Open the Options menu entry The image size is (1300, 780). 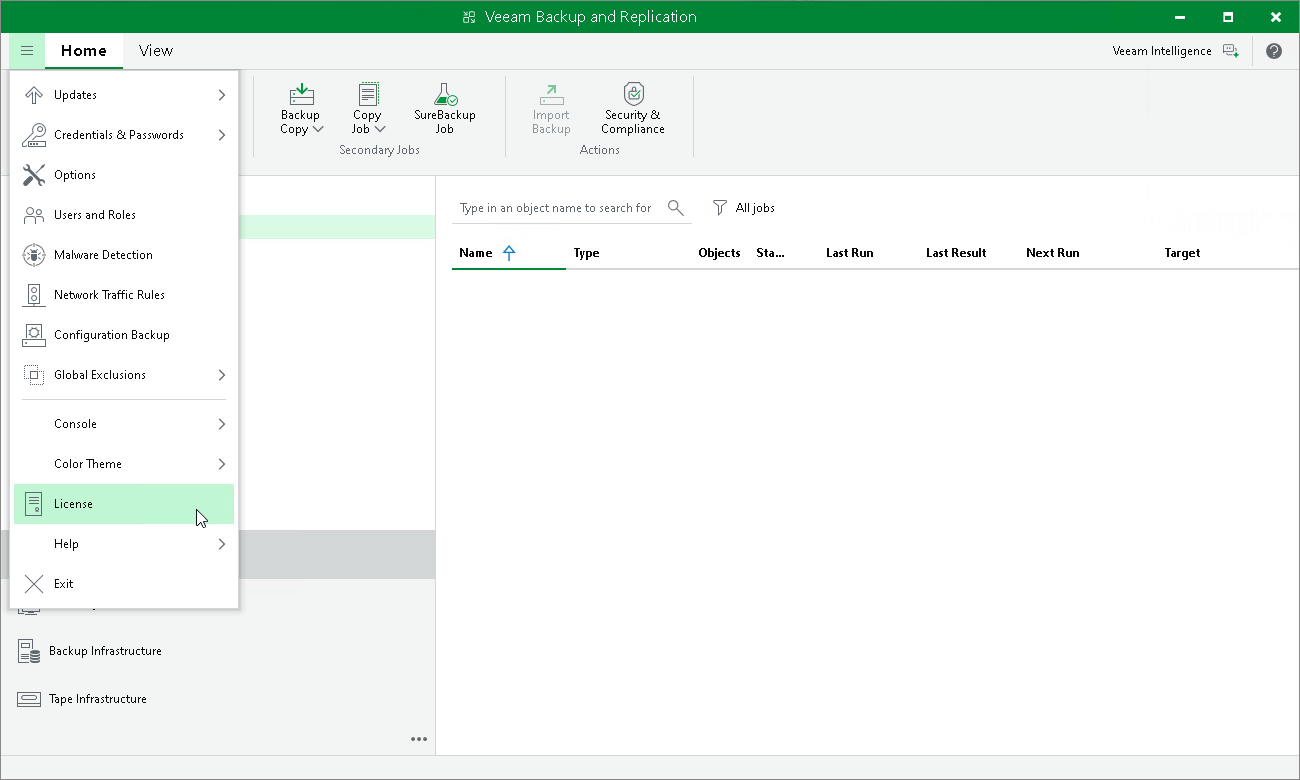tap(124, 175)
